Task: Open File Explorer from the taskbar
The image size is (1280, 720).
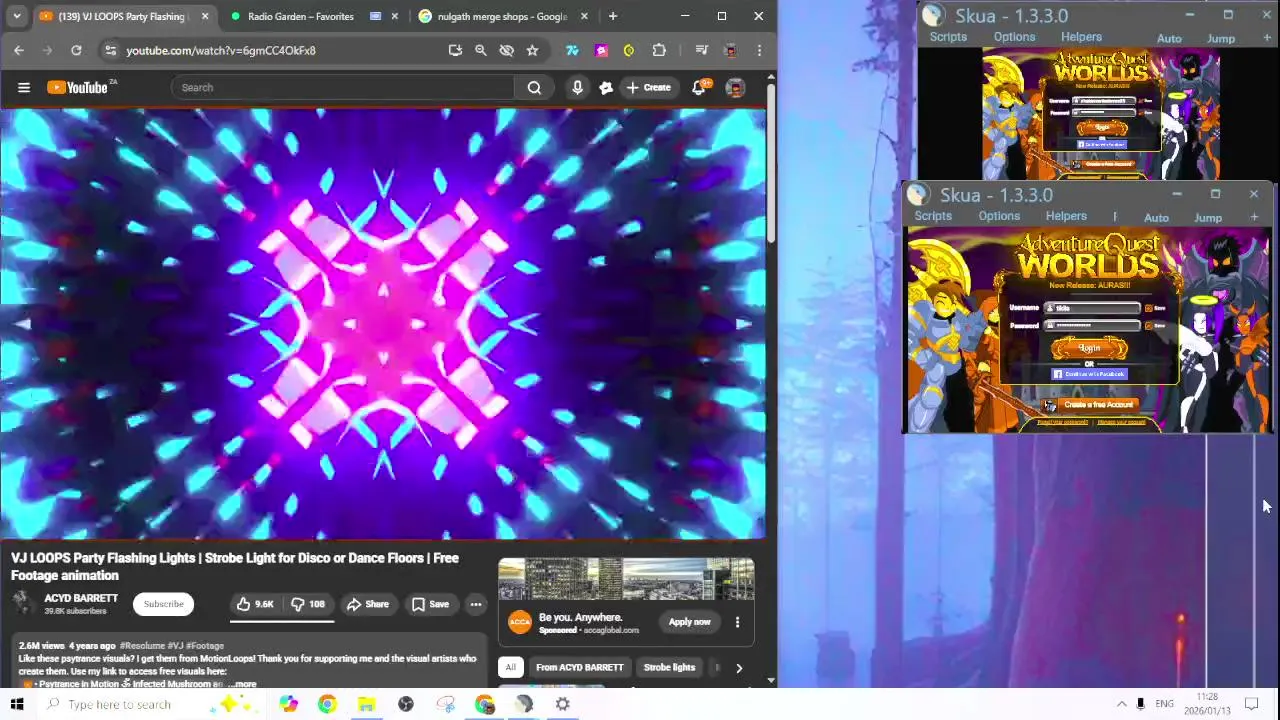Action: click(366, 704)
